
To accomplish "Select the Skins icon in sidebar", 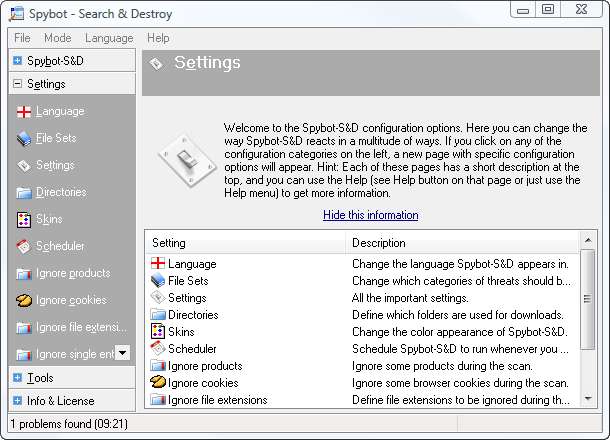I will [x=24, y=220].
